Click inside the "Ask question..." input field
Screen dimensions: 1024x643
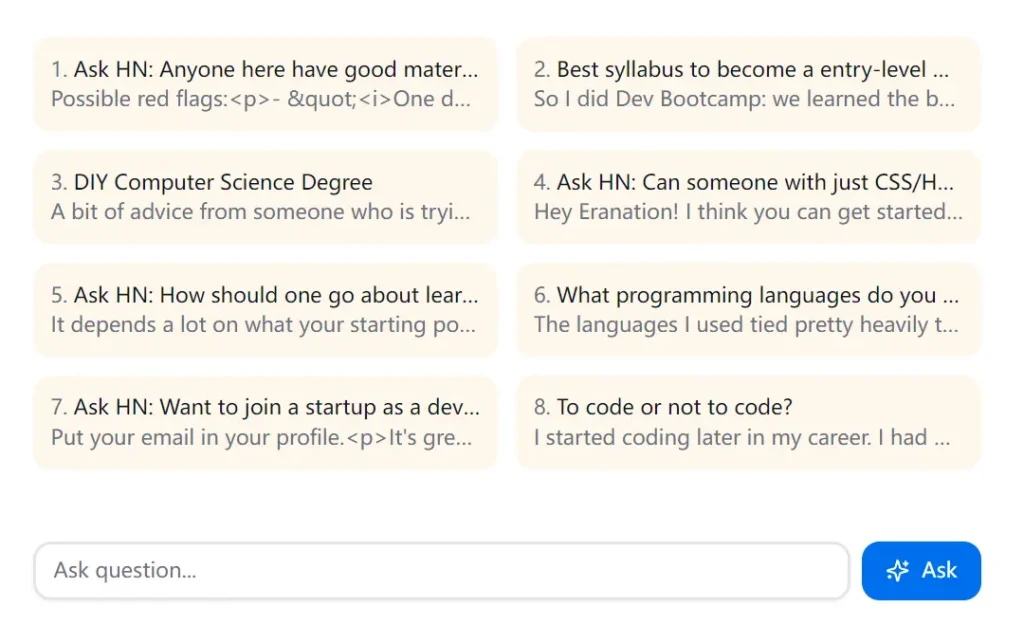441,570
